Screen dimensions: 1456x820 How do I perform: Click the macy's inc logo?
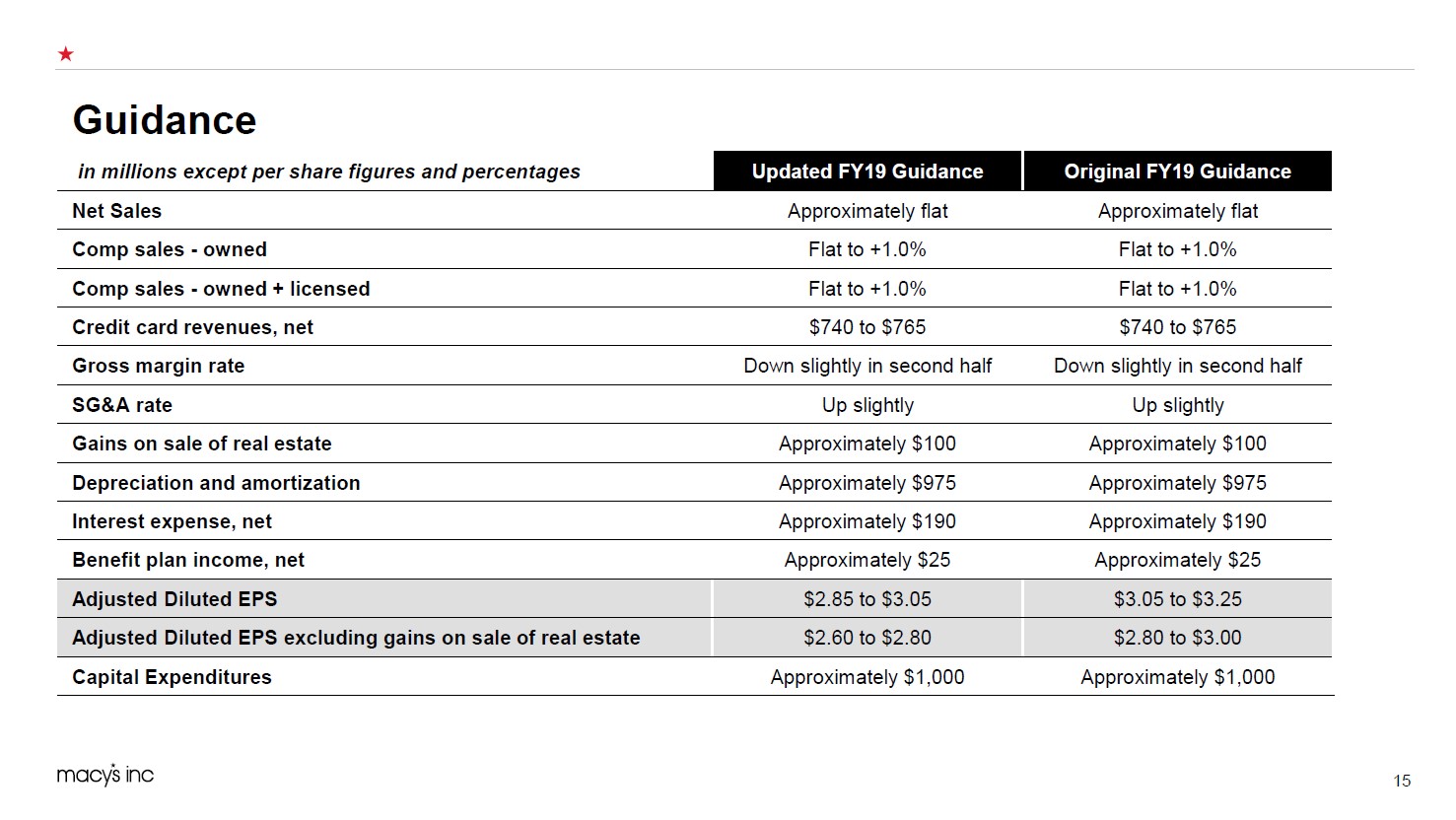click(105, 775)
